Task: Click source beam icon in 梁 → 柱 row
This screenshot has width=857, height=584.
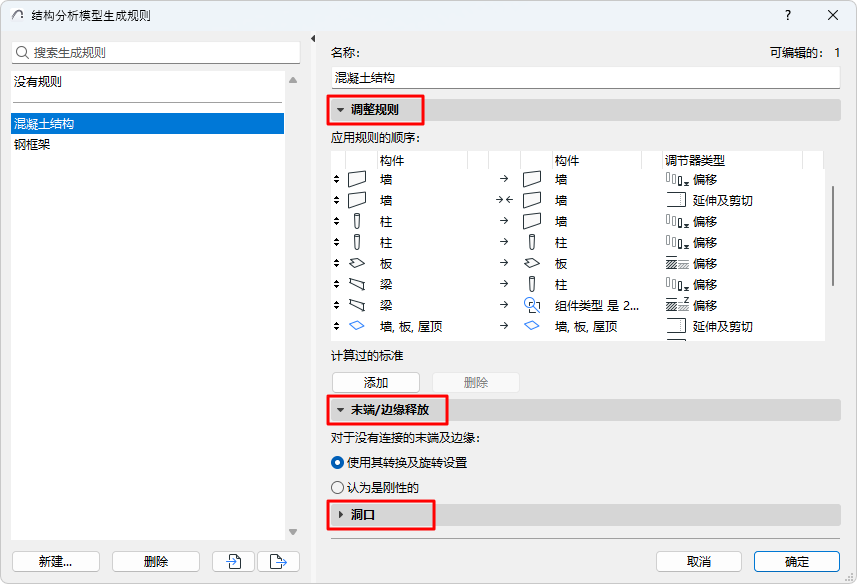Action: (x=357, y=284)
